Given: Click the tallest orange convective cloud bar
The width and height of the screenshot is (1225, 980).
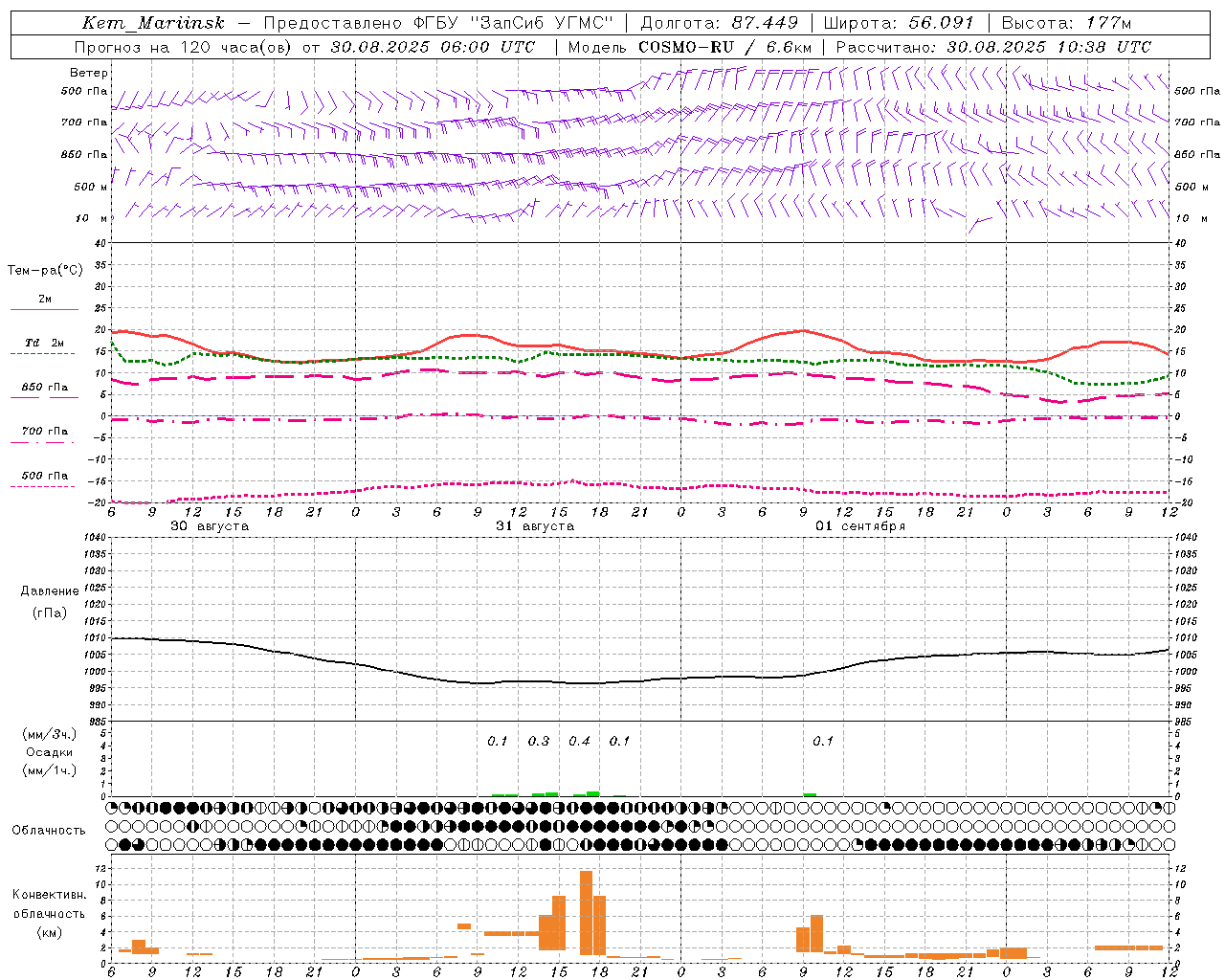Looking at the screenshot, I should [x=586, y=913].
